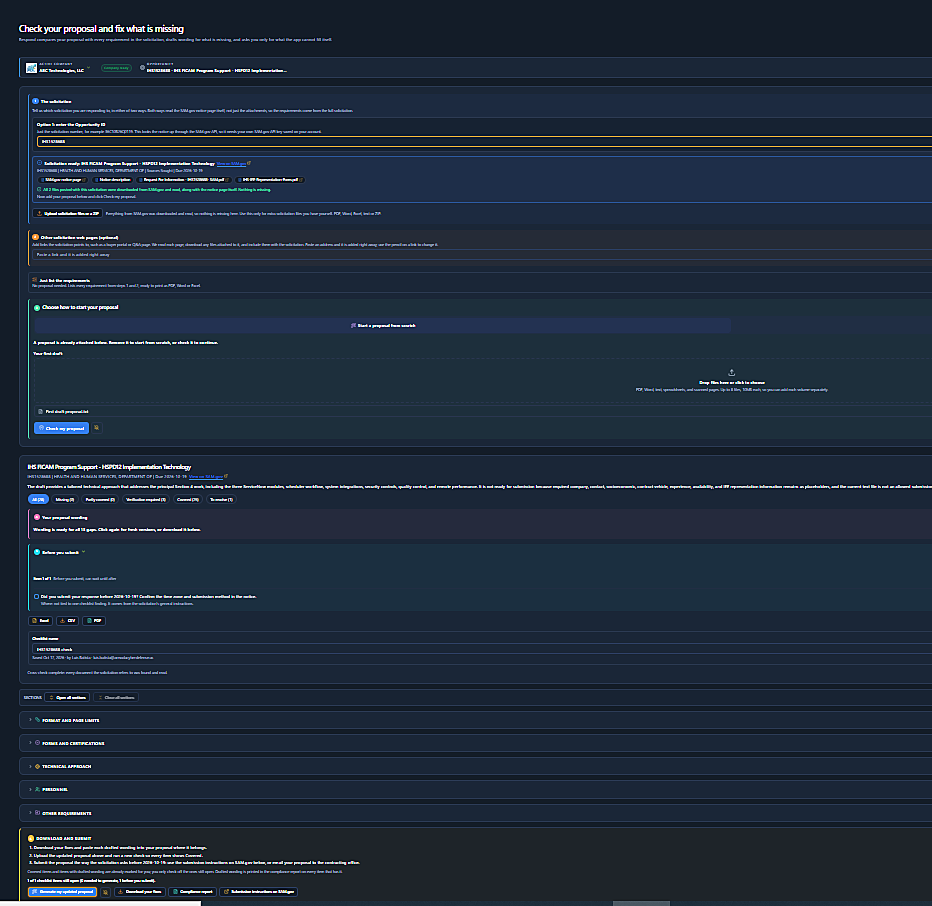Click the Format and Page Limits paperclip icon
932x906 pixels.
coord(37,720)
